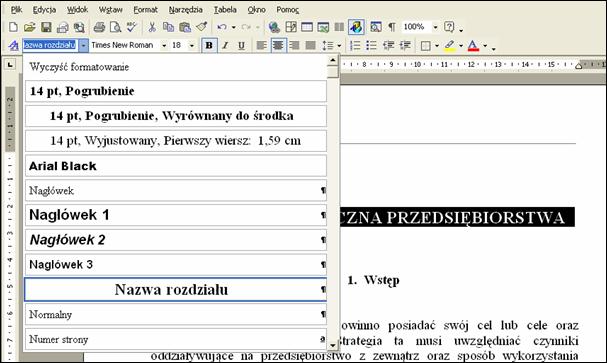This screenshot has width=607, height=363.
Task: Save the document with the floppy icon
Action: pos(46,27)
